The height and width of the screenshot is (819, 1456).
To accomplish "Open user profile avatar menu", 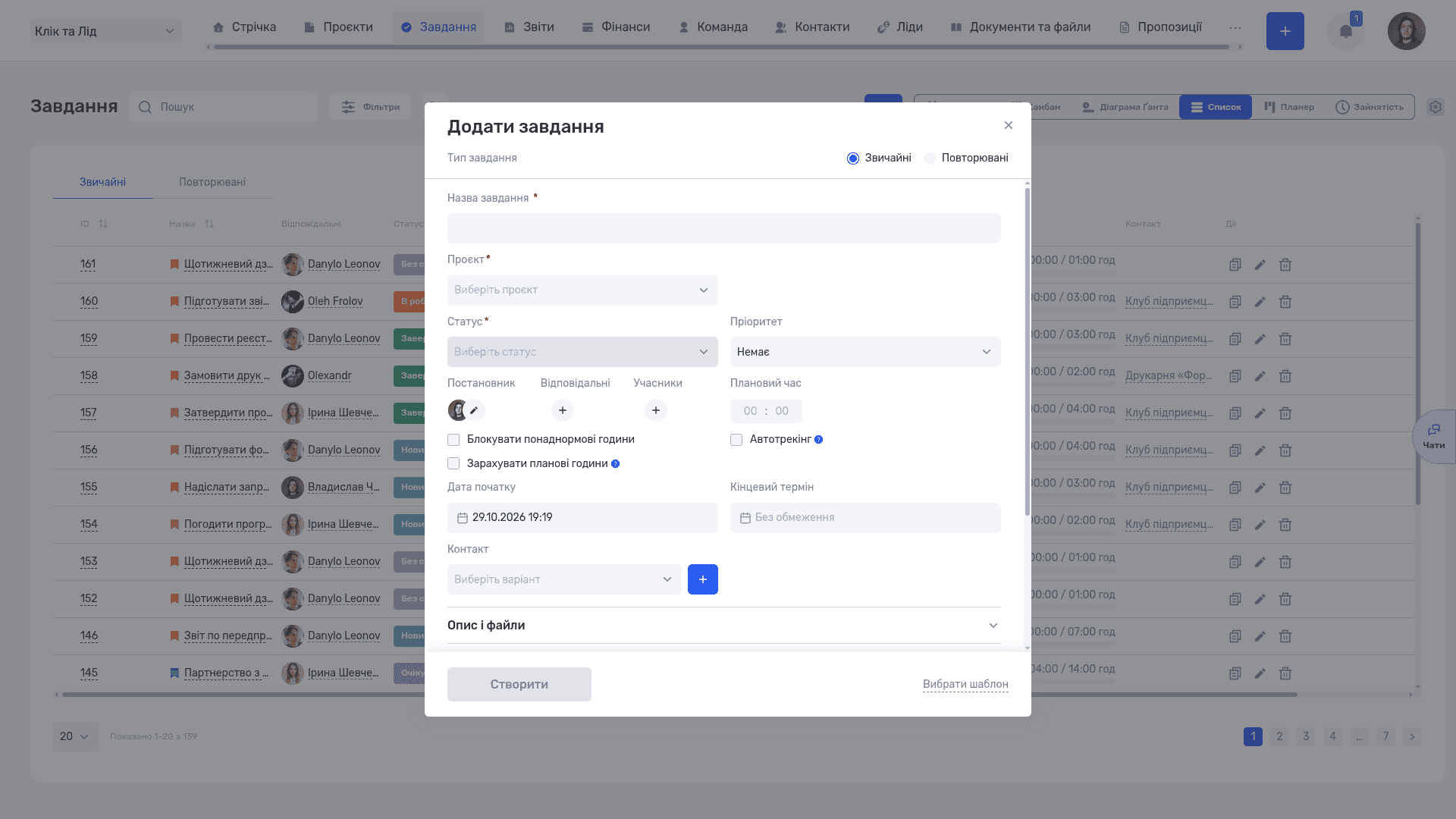I will [x=1406, y=31].
